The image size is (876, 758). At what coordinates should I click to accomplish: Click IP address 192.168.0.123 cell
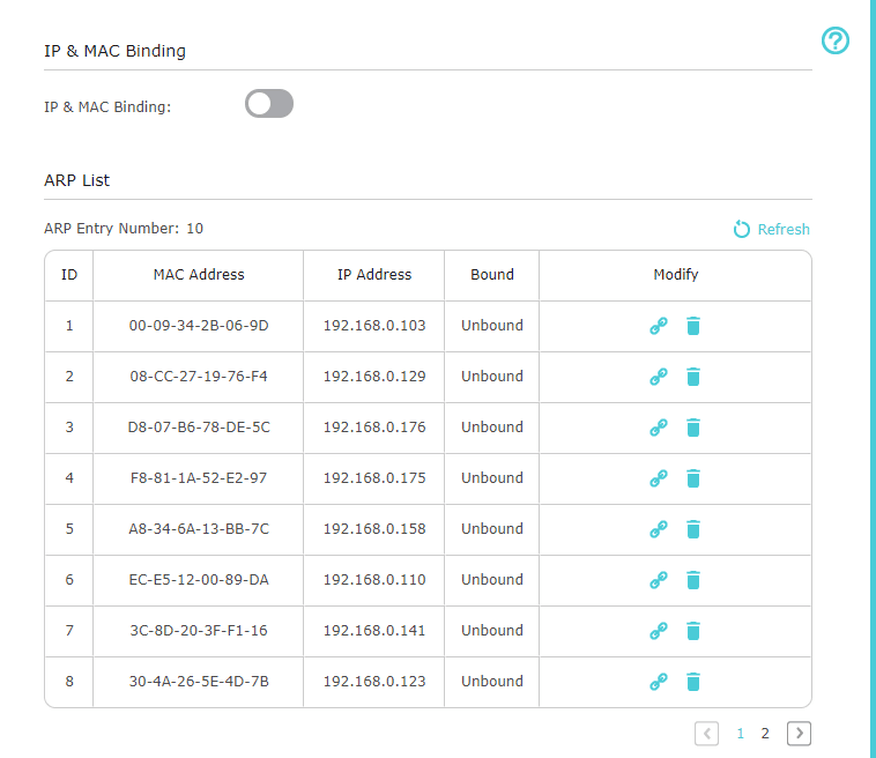[x=374, y=681]
